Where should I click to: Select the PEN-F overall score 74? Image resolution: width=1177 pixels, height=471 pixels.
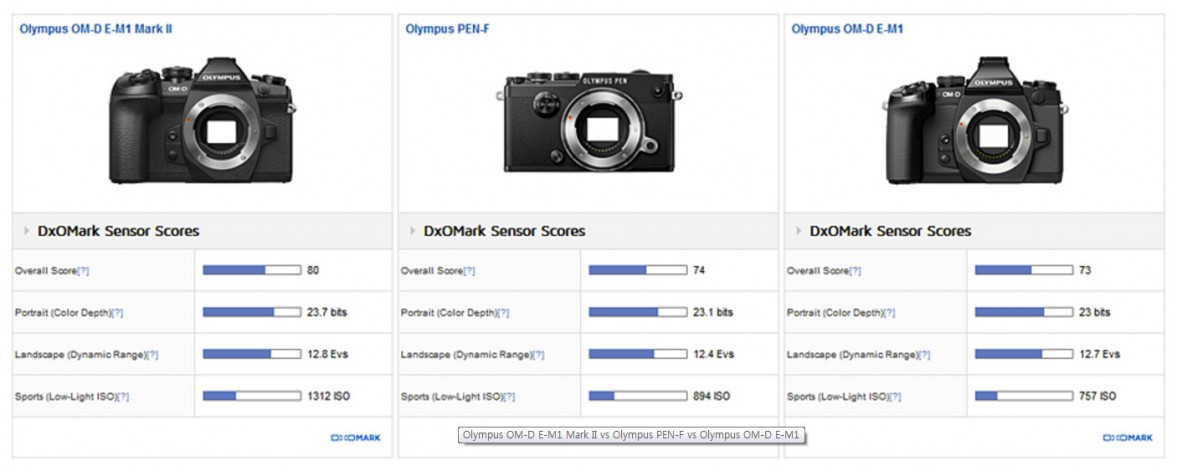[x=699, y=270]
